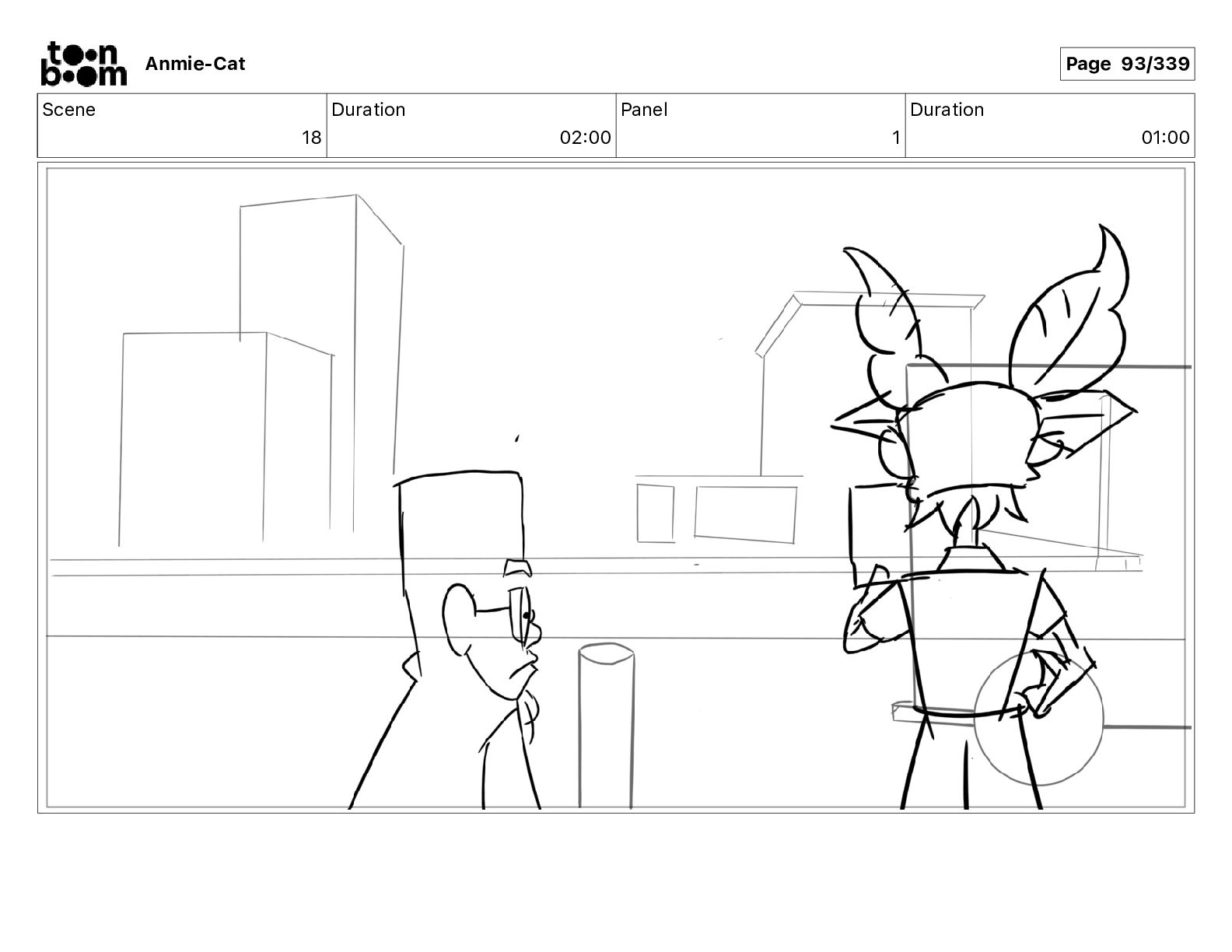The image size is (1232, 952).
Task: Select the project title Anmie-Cat
Action: [x=195, y=64]
